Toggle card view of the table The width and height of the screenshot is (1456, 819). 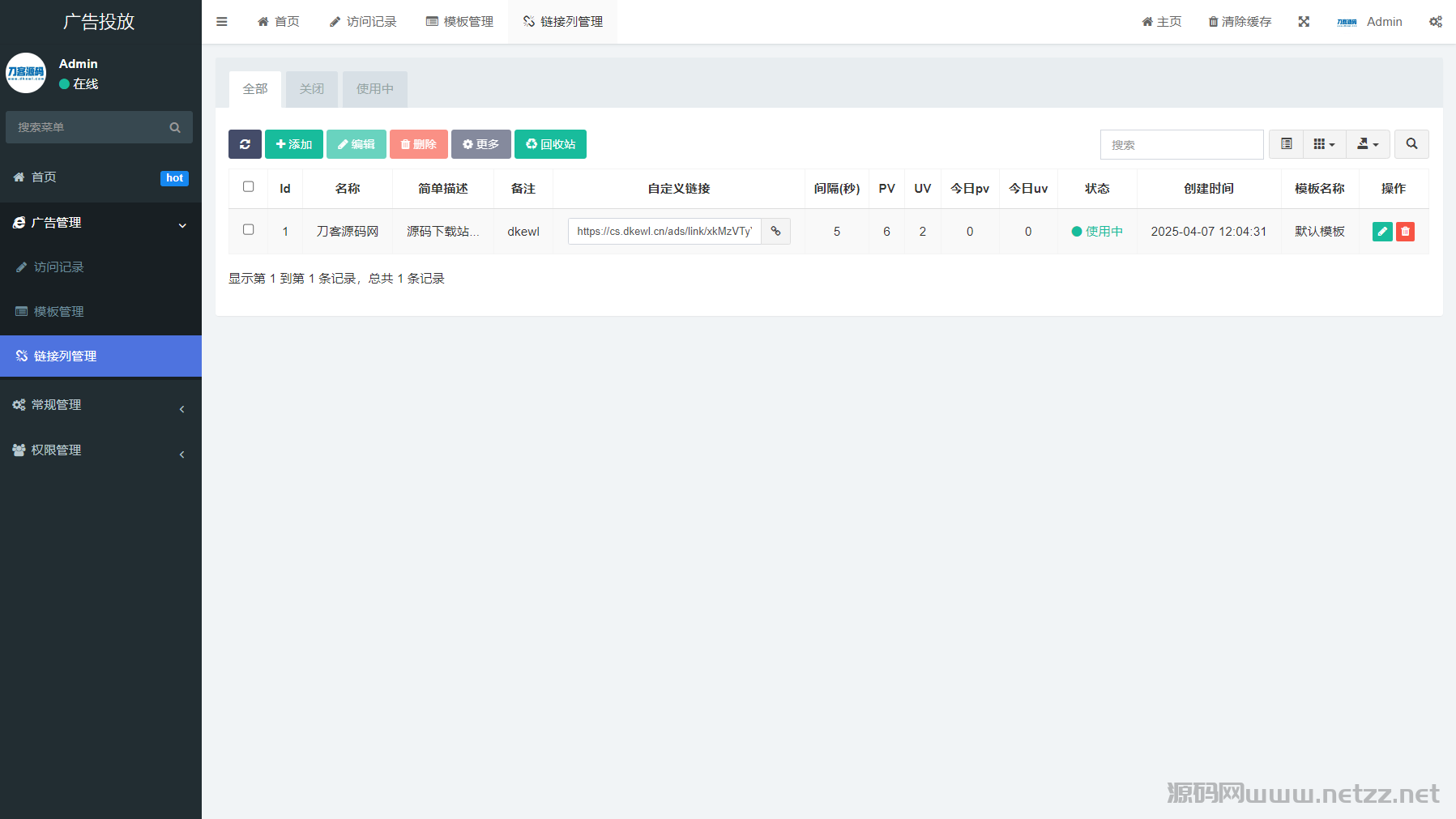1286,144
